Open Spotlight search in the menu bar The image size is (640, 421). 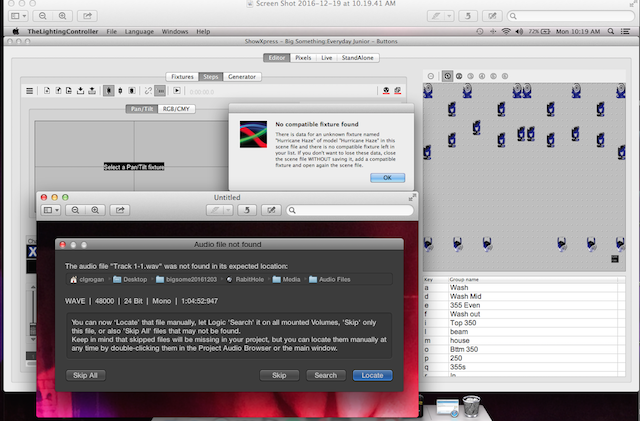[x=611, y=31]
